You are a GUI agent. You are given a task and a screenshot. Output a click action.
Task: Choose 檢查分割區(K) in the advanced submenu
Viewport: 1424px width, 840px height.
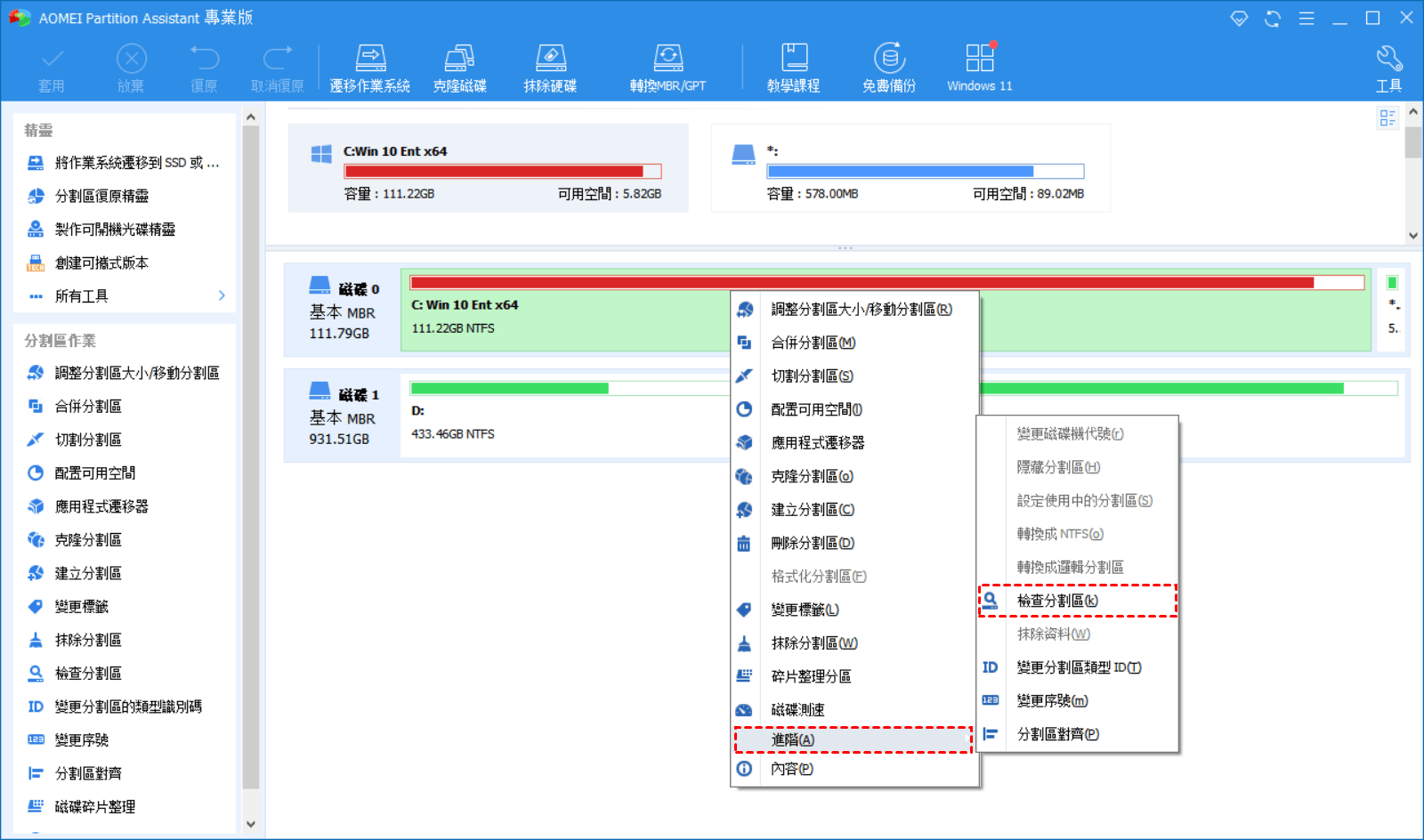[1078, 601]
